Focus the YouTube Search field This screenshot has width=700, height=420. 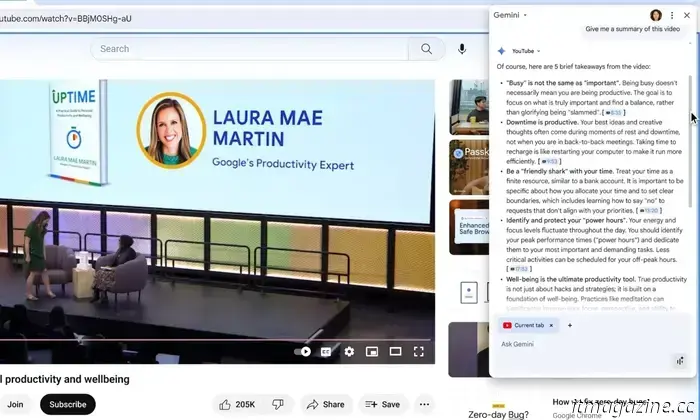pyautogui.click(x=249, y=49)
